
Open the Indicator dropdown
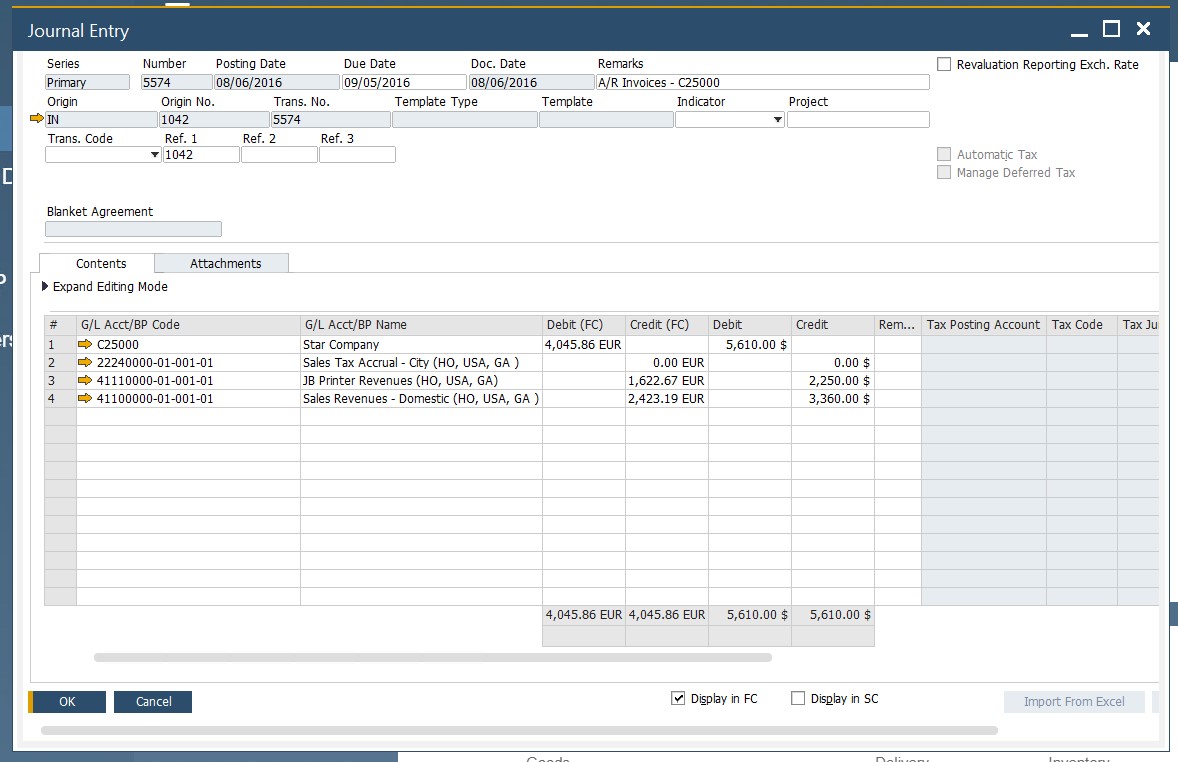778,120
